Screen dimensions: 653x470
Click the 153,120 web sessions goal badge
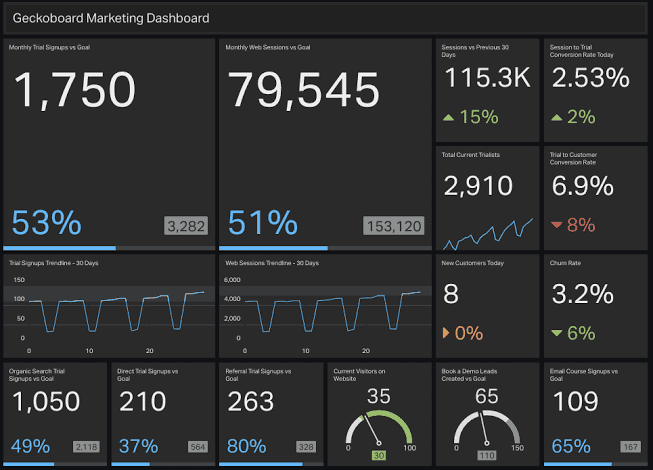pos(394,226)
